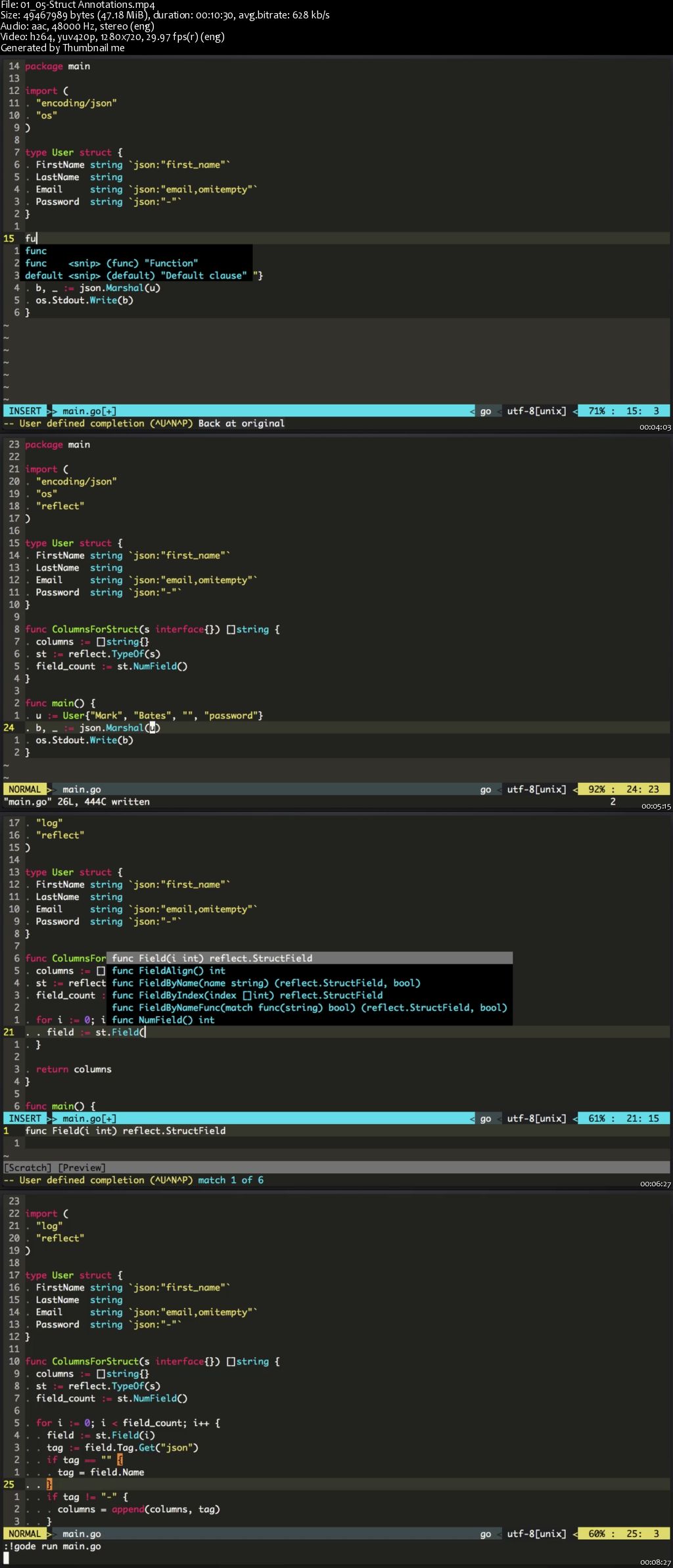This screenshot has width=673, height=1568.
Task: Click the 'tag := field.Tag.Get("json")' line
Action: [122, 1448]
